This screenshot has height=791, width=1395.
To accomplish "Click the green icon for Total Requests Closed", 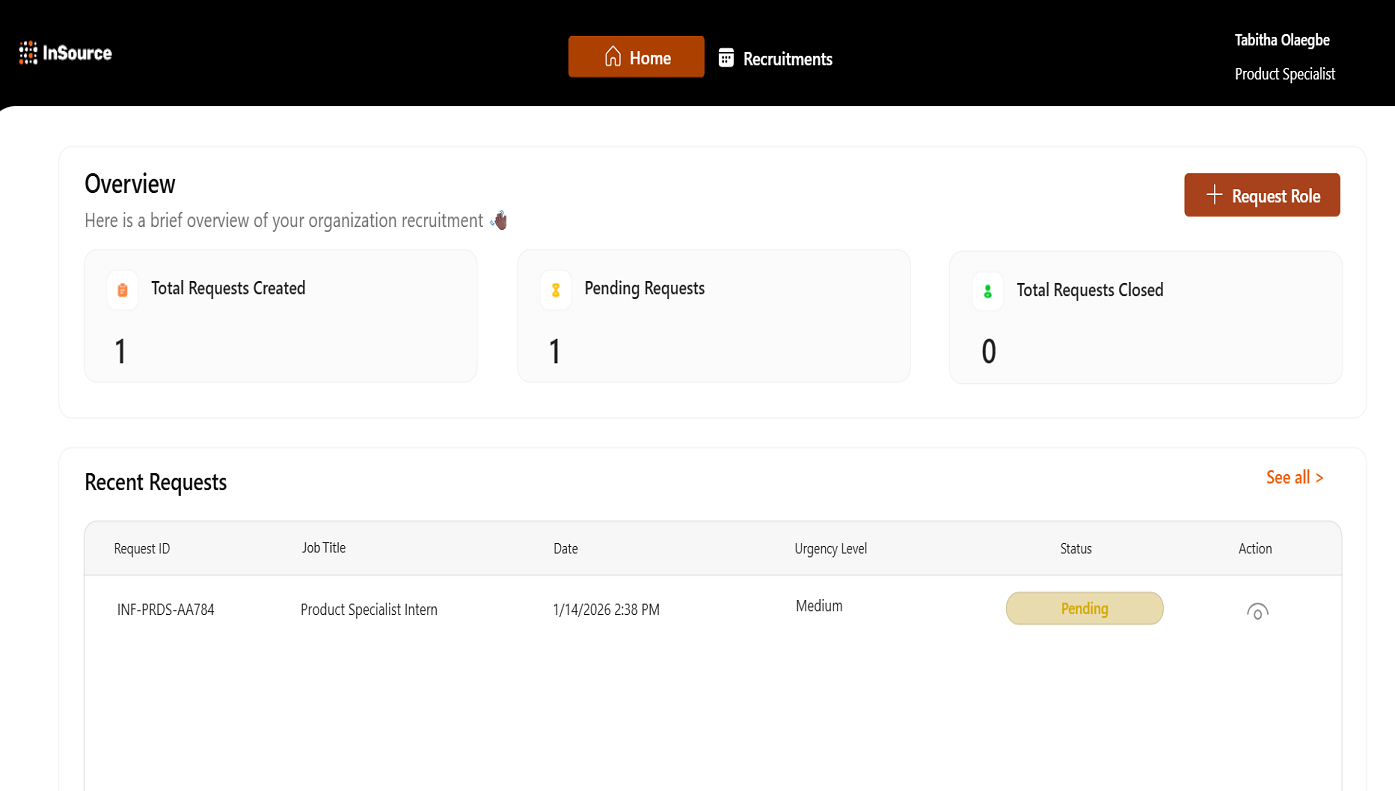I will pos(988,291).
